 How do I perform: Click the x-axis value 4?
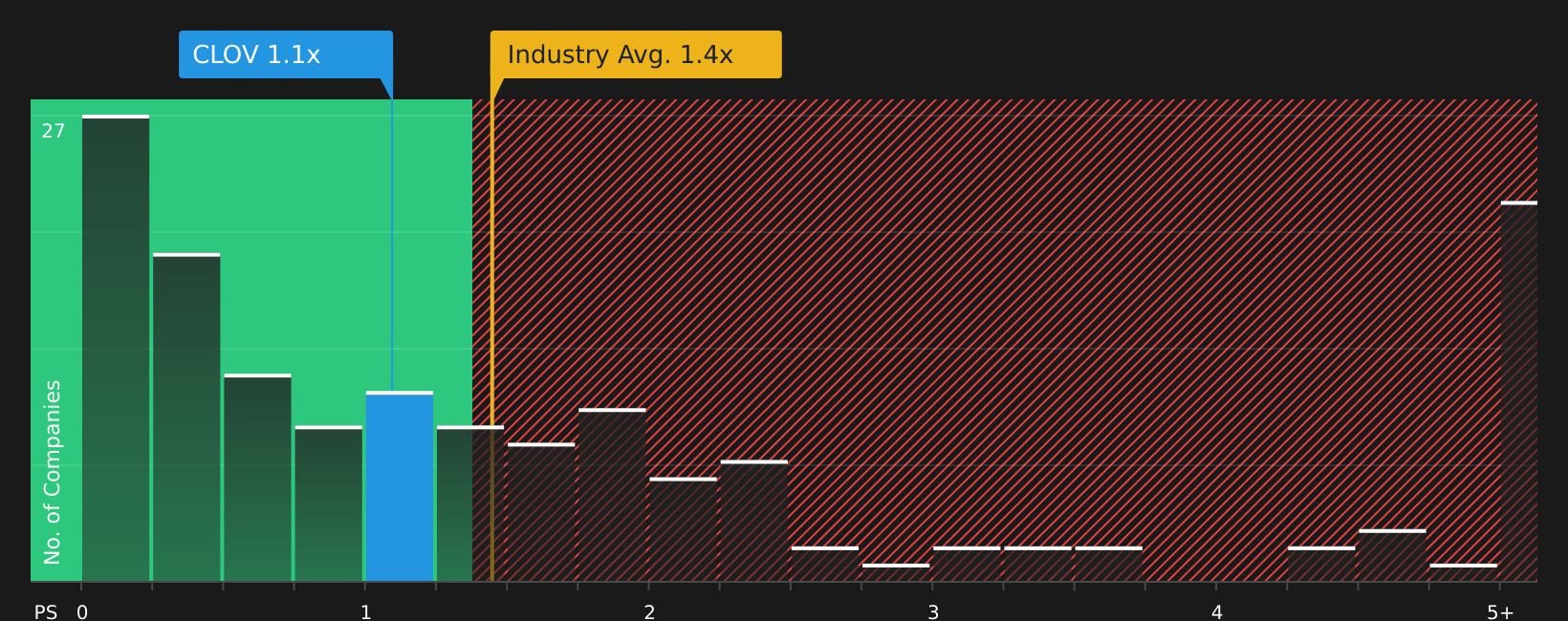[x=1217, y=612]
